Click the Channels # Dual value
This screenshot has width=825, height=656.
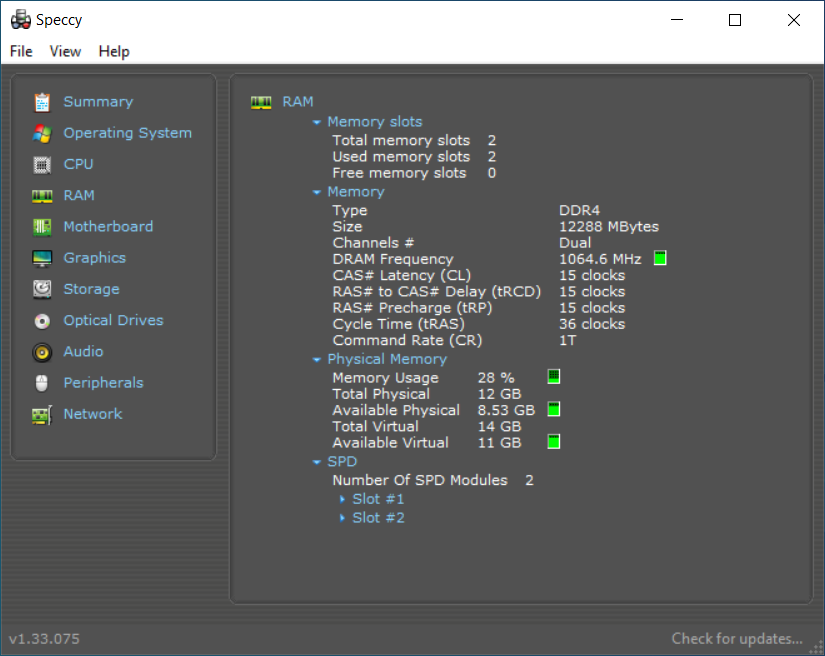[575, 243]
